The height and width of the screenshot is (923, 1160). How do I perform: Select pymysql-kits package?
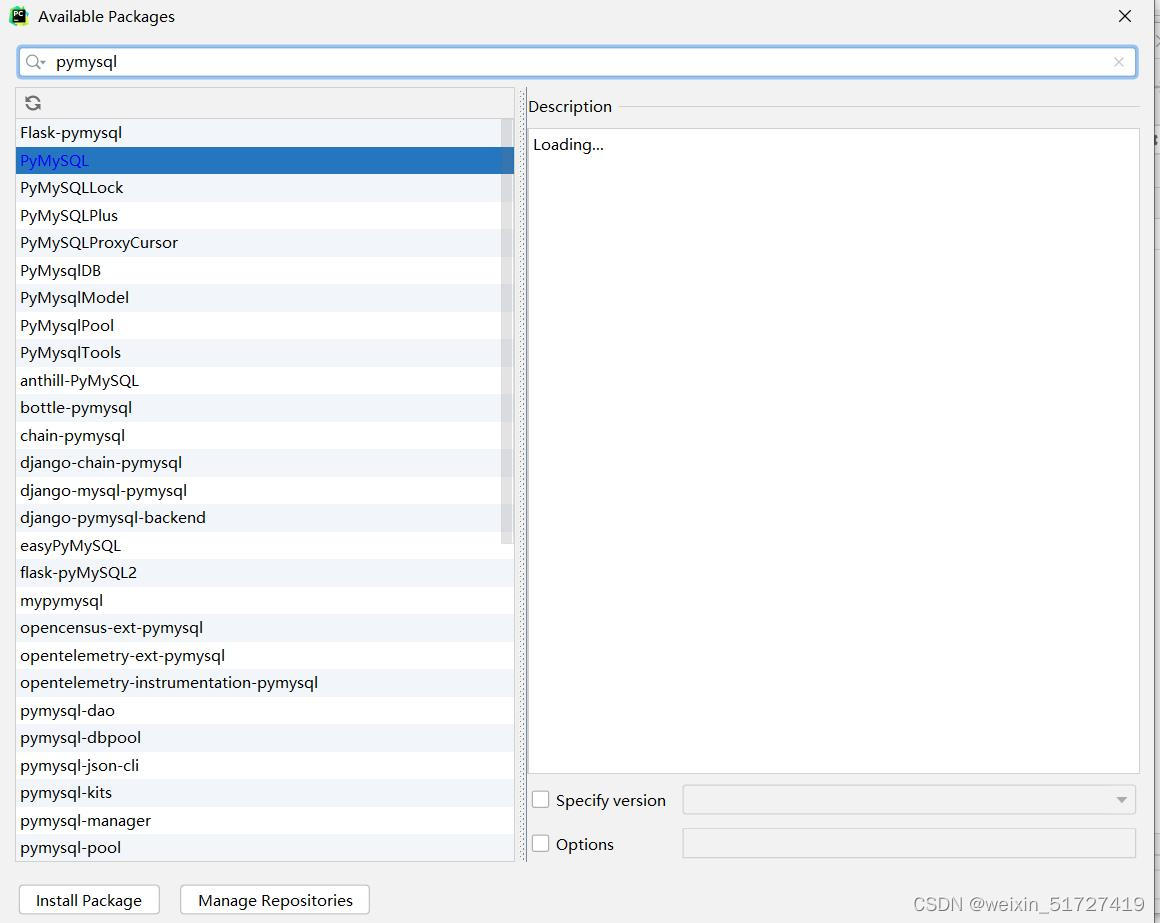point(265,793)
